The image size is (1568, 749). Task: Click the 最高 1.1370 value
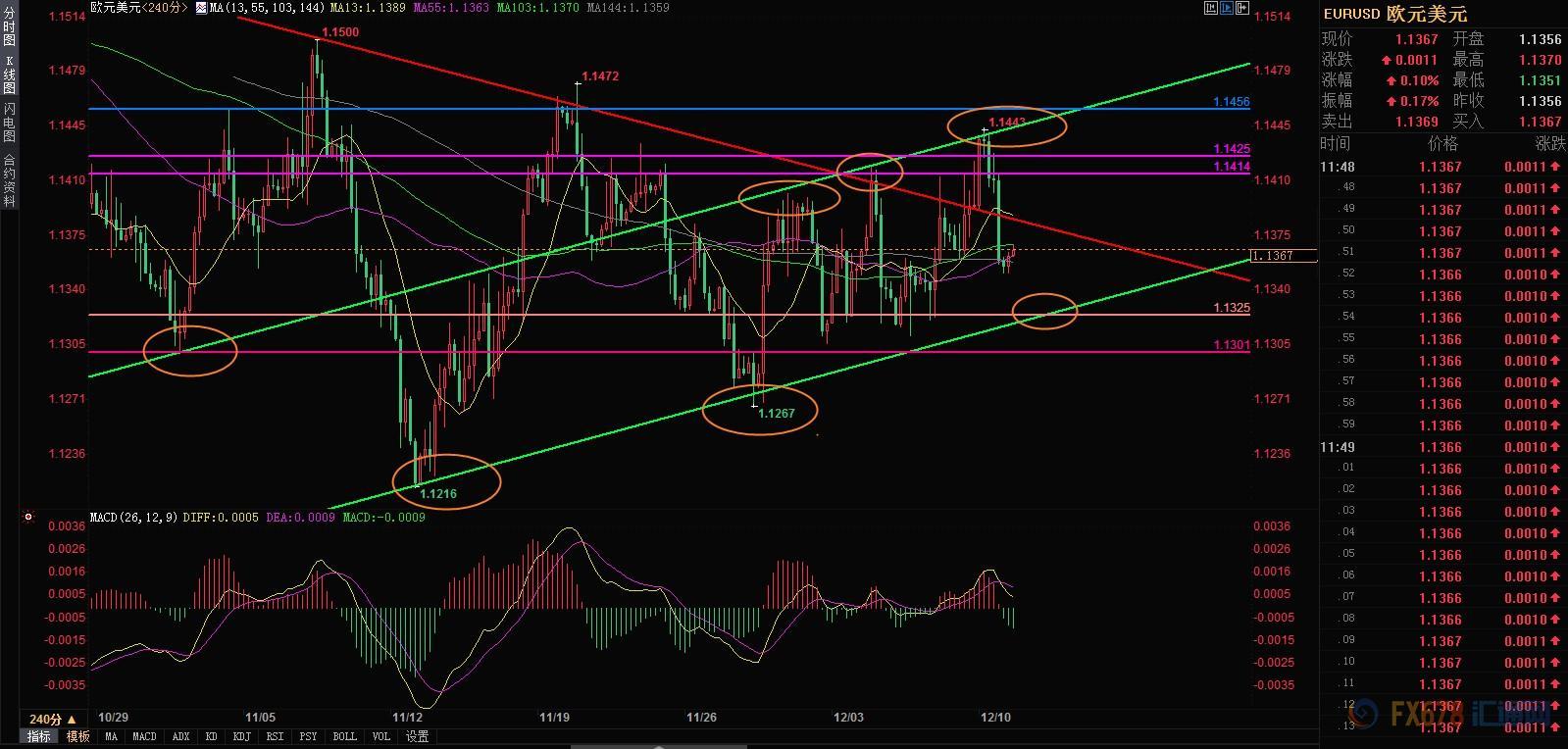click(1540, 60)
